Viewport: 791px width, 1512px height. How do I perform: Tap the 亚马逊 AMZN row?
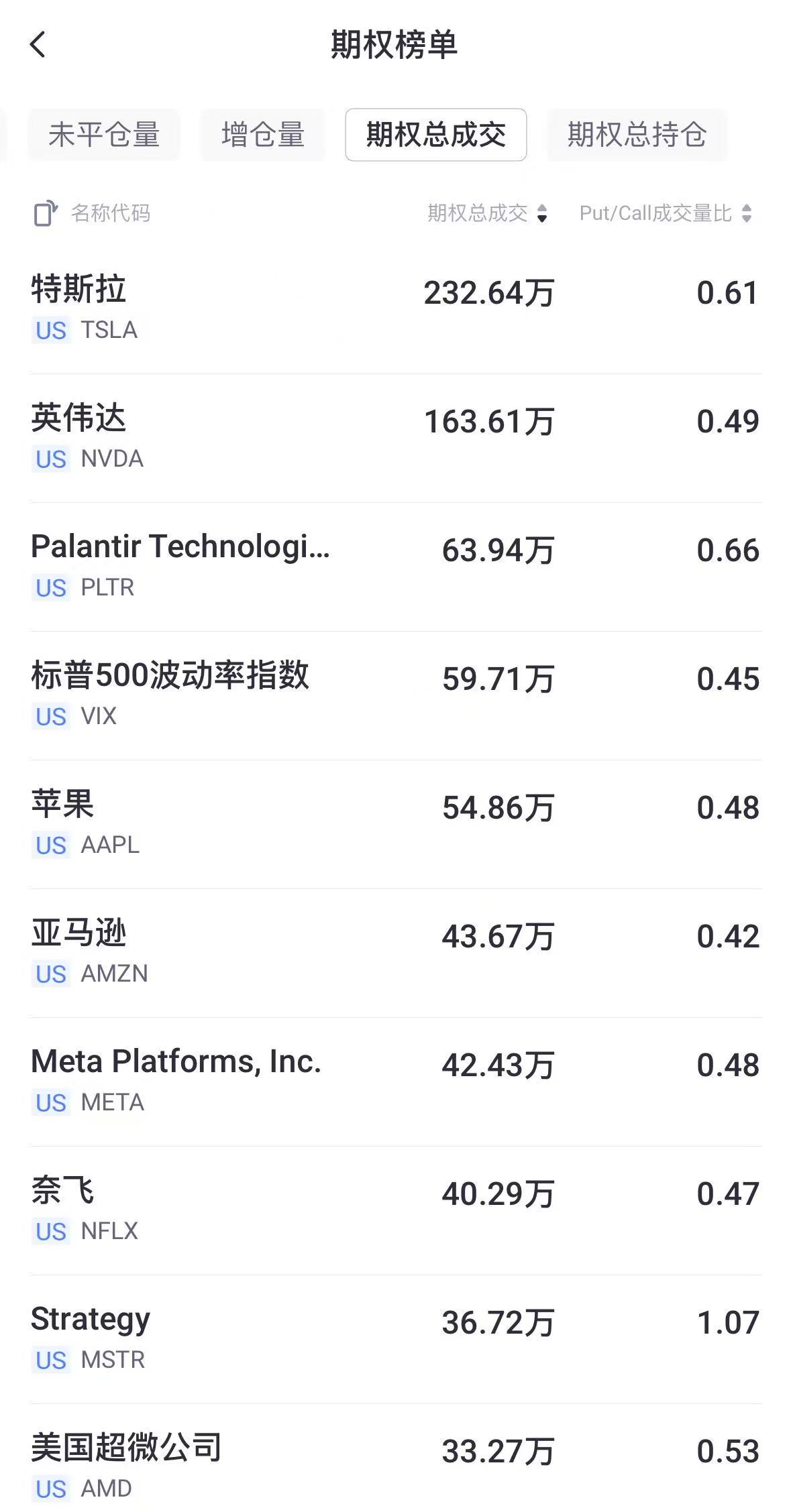(395, 953)
